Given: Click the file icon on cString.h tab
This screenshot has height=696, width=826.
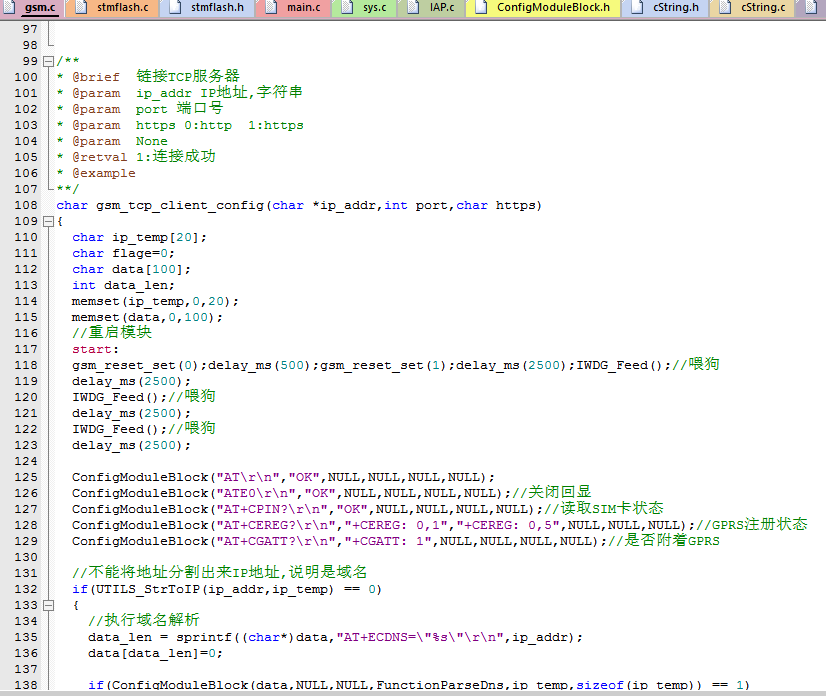Looking at the screenshot, I should tap(639, 8).
